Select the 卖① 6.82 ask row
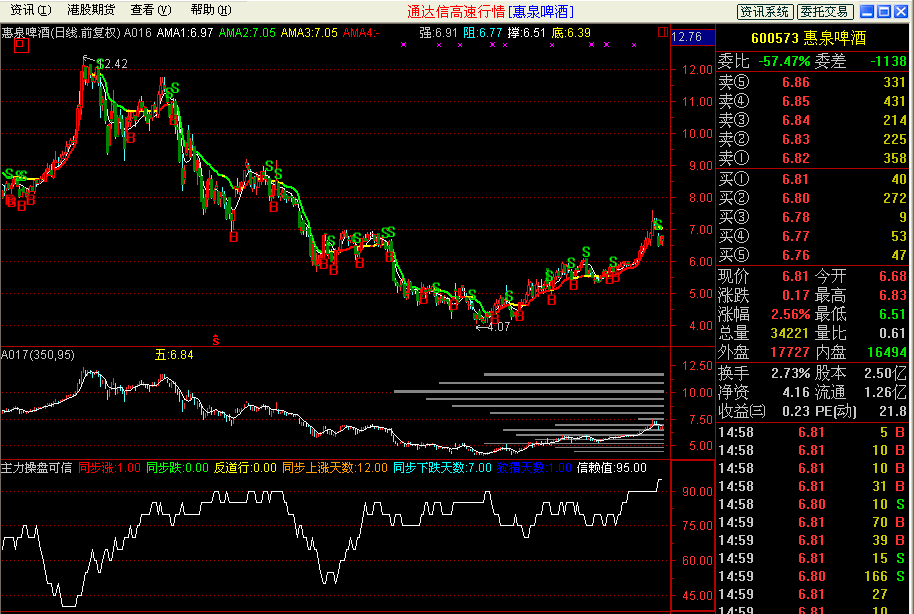Image resolution: width=914 pixels, height=614 pixels. point(812,158)
